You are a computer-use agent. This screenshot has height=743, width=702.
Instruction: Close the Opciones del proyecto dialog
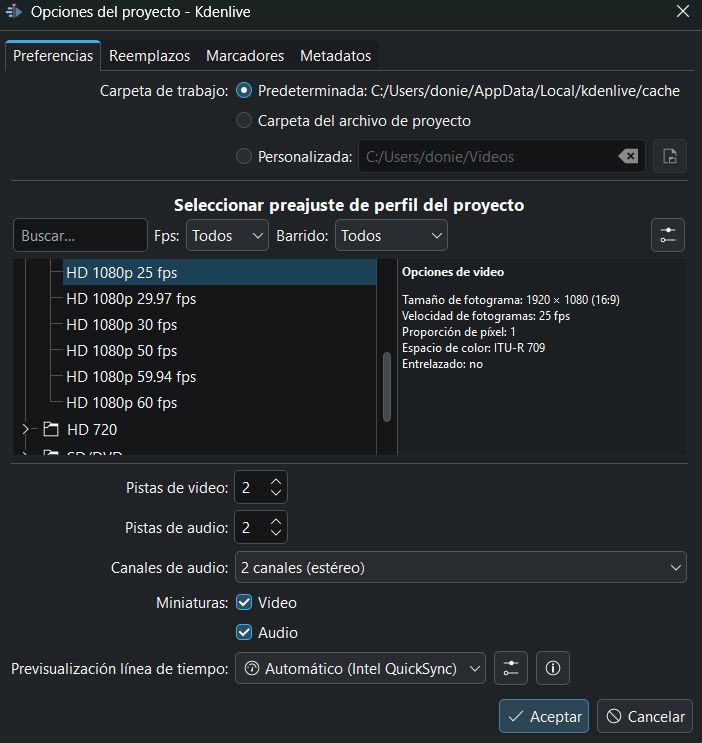pos(683,11)
